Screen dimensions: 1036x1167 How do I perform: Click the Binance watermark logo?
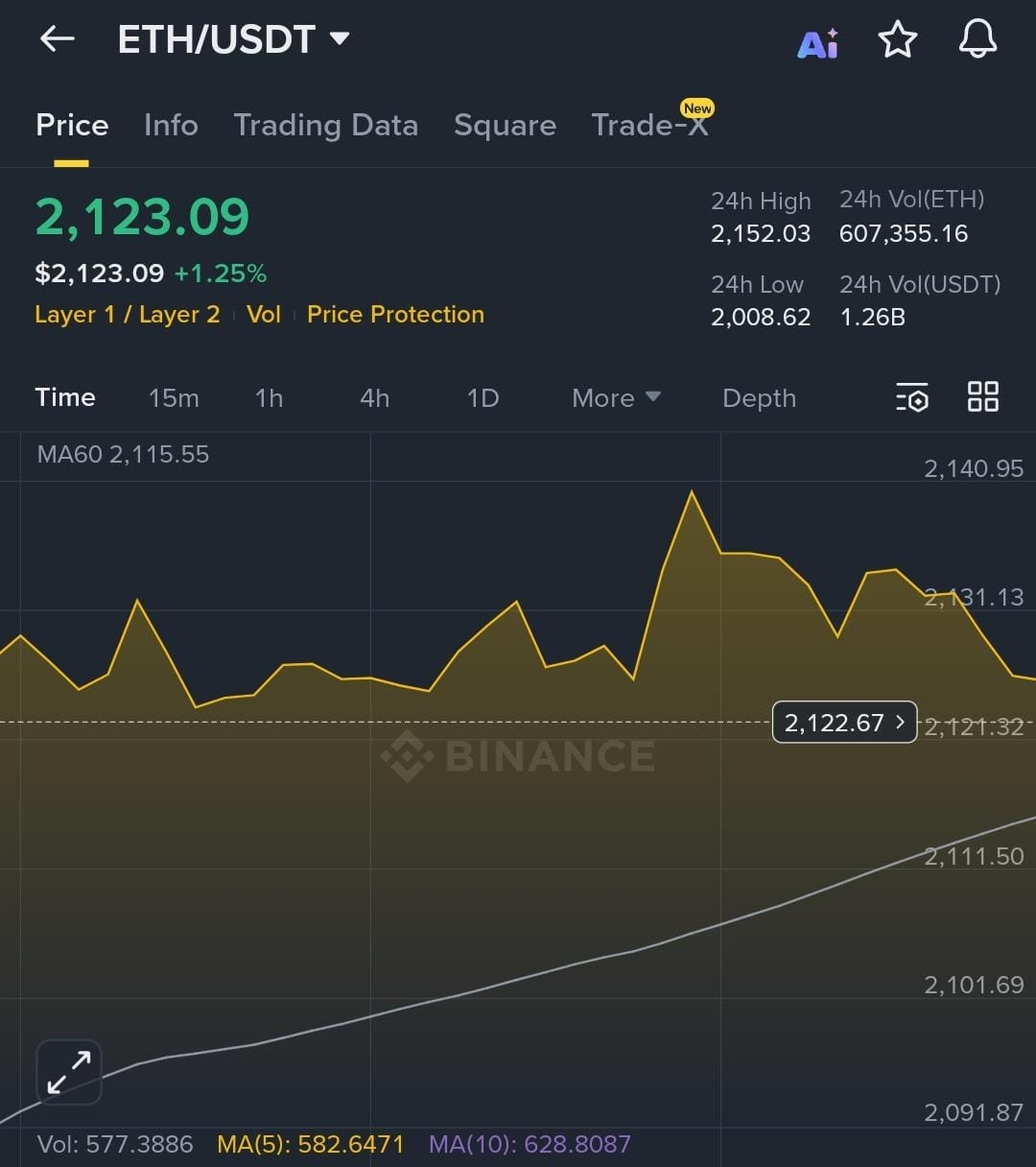tap(518, 756)
